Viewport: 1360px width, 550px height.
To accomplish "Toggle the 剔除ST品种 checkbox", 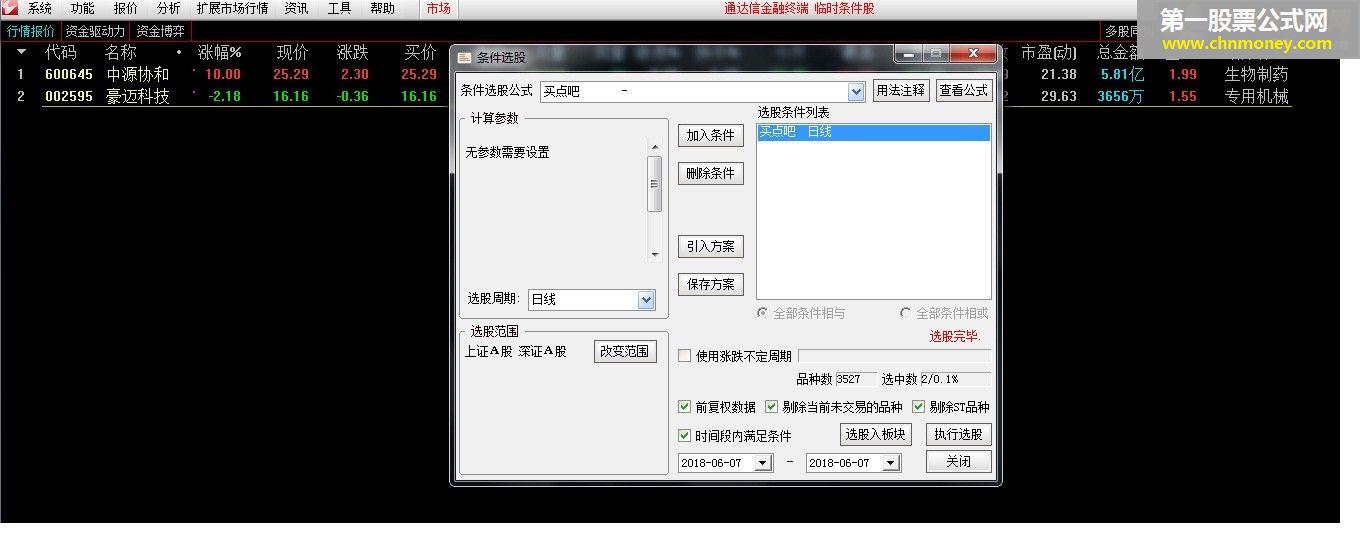I will (x=918, y=407).
